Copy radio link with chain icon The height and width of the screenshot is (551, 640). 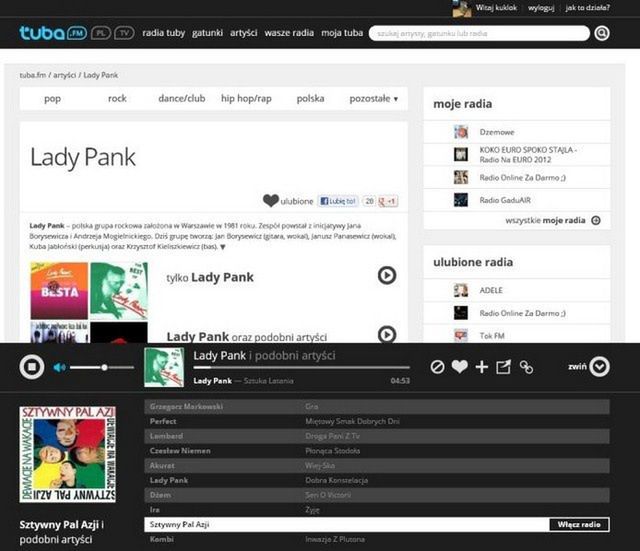526,367
